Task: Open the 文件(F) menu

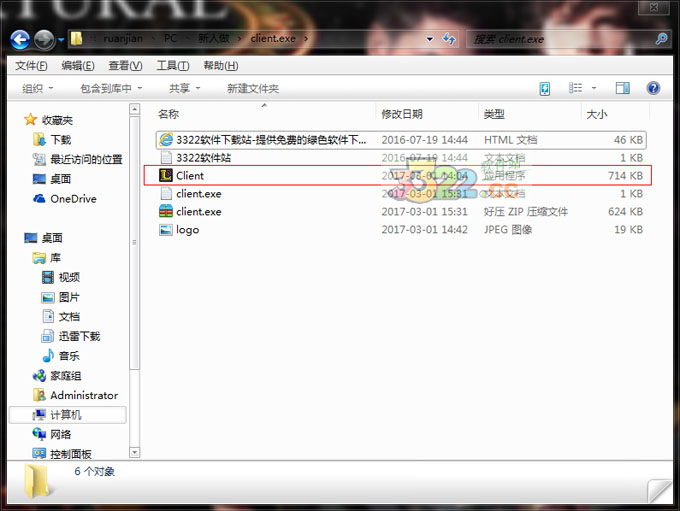Action: click(x=31, y=66)
